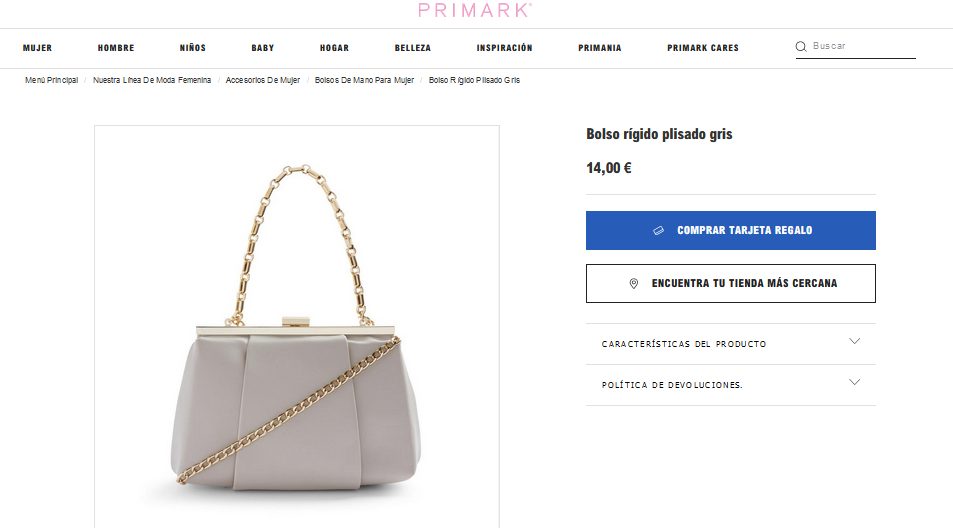Click the gift card icon on blue button
The height and width of the screenshot is (528, 953).
(658, 230)
